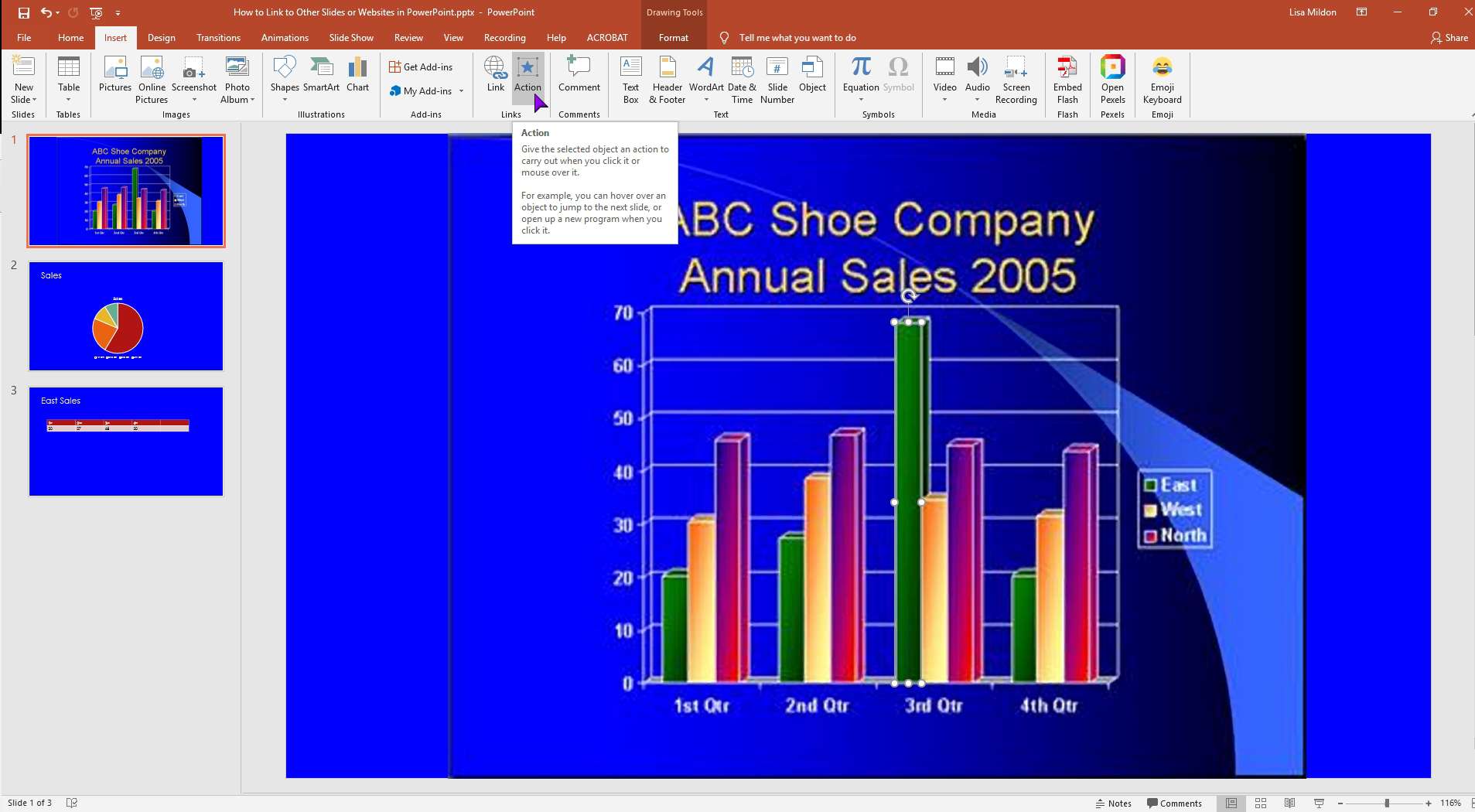Switch to the Design tab
This screenshot has height=812, width=1475.
(x=161, y=37)
